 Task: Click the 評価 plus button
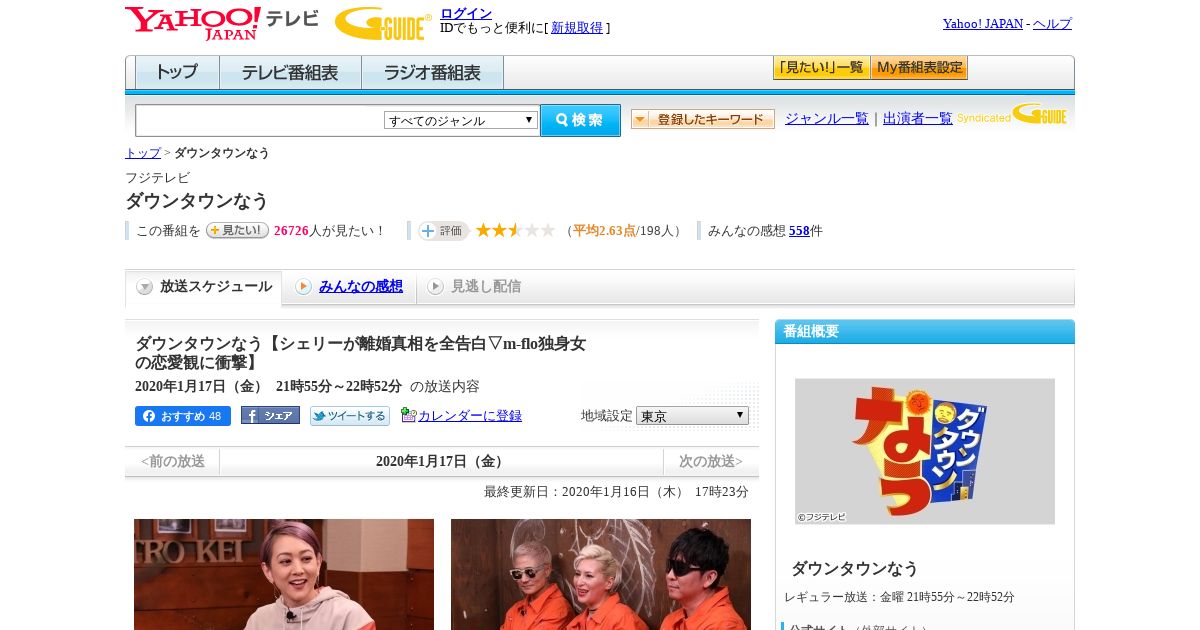[443, 231]
